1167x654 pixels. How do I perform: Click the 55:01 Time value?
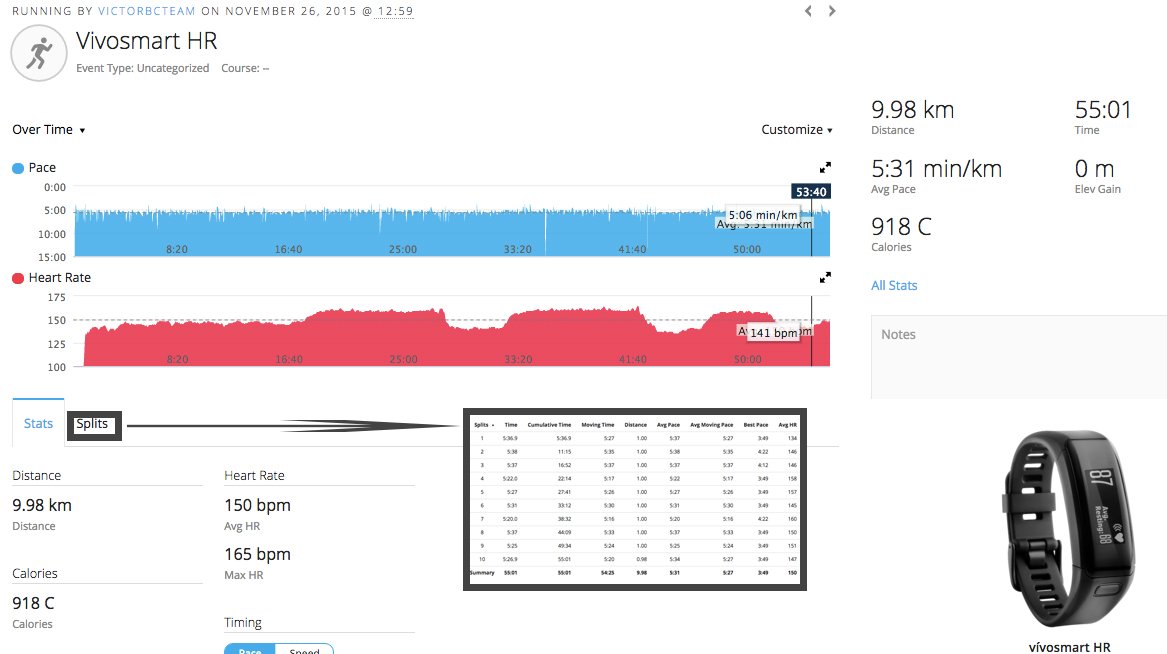[x=1103, y=110]
